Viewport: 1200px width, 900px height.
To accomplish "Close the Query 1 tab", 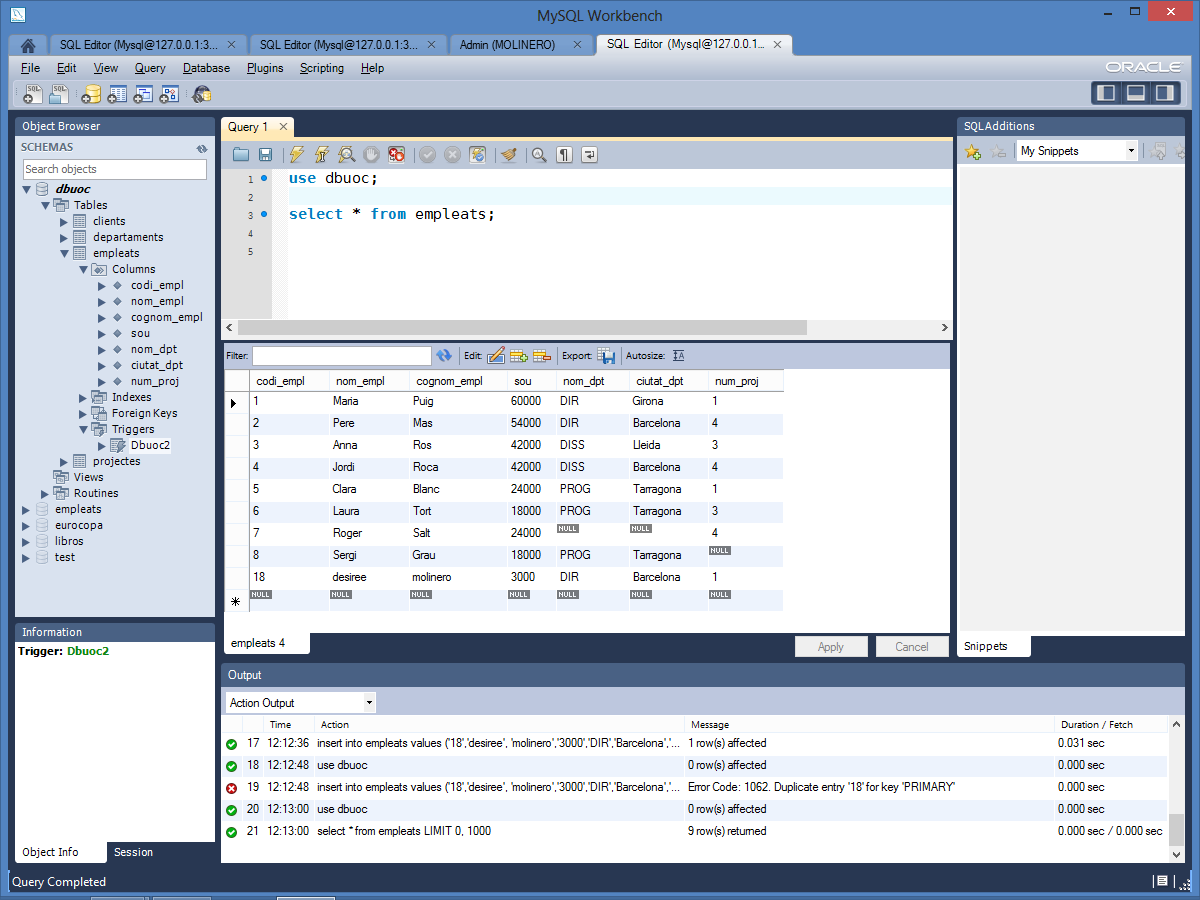I will [x=283, y=127].
